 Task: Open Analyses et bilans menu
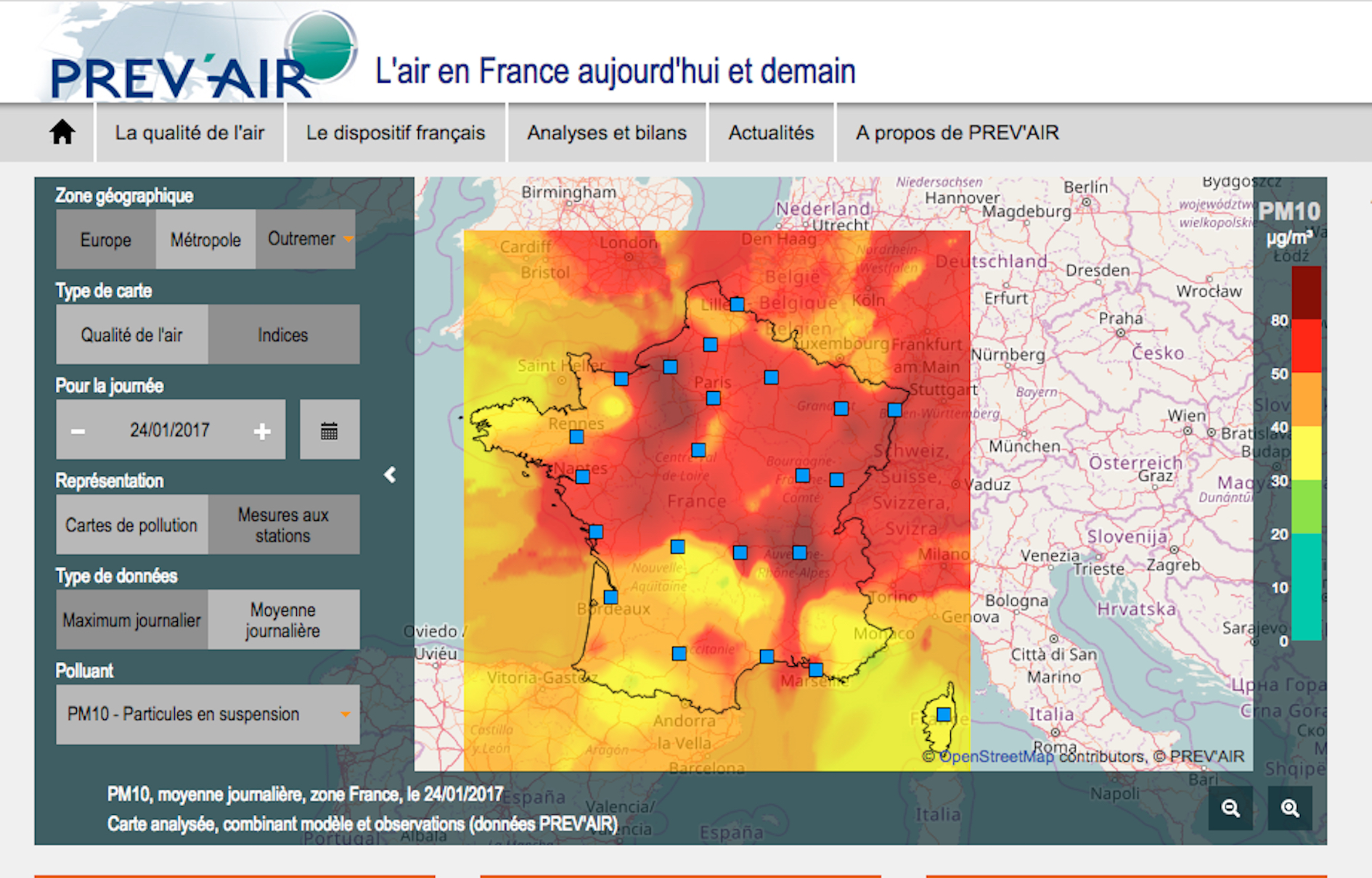tap(607, 133)
